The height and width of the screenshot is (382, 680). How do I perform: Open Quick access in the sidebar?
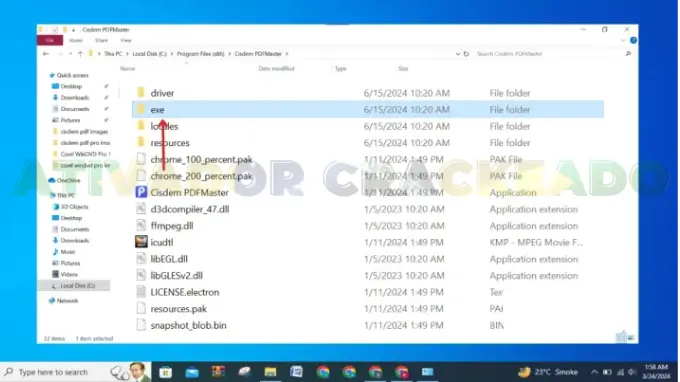[x=72, y=75]
